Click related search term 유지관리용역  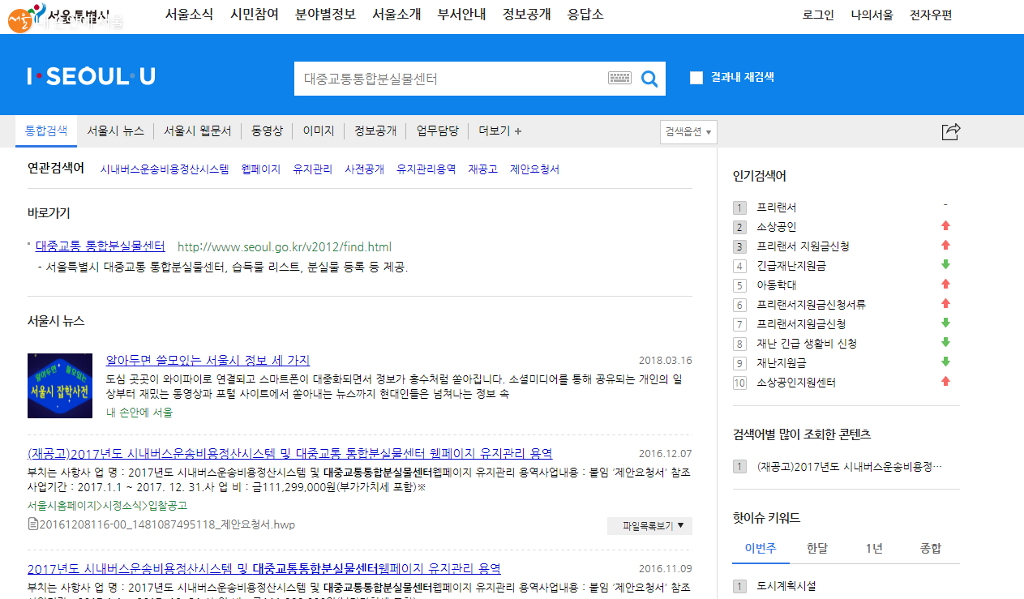426,169
